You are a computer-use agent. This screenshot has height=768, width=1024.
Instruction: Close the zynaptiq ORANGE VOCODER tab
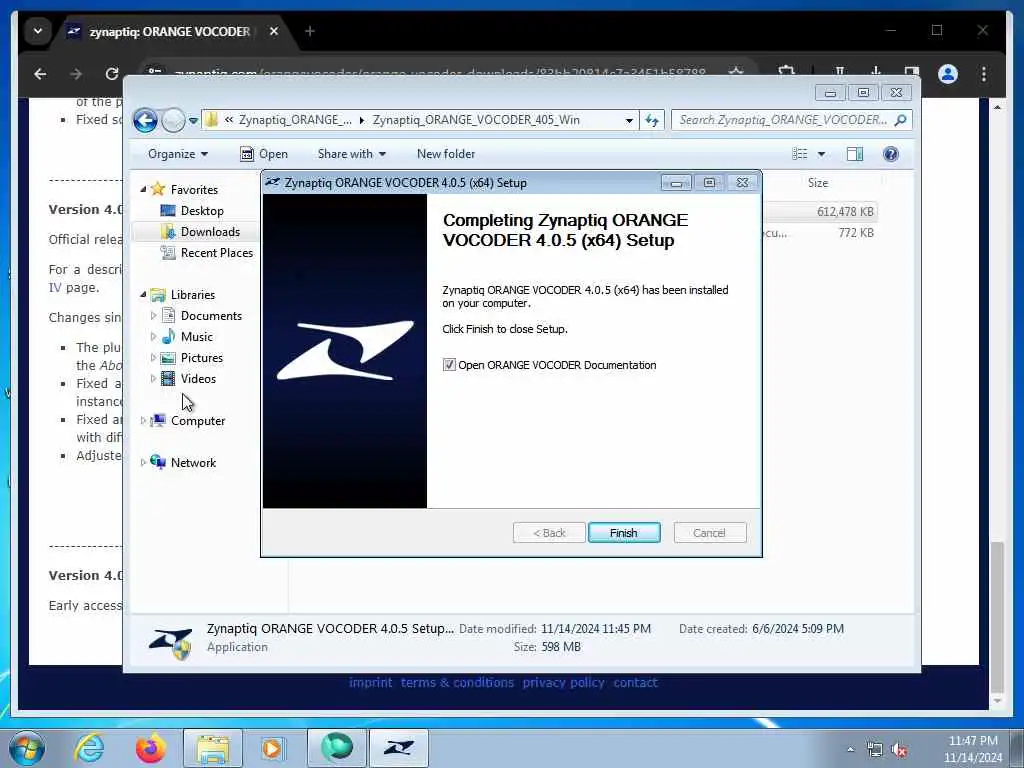point(274,31)
